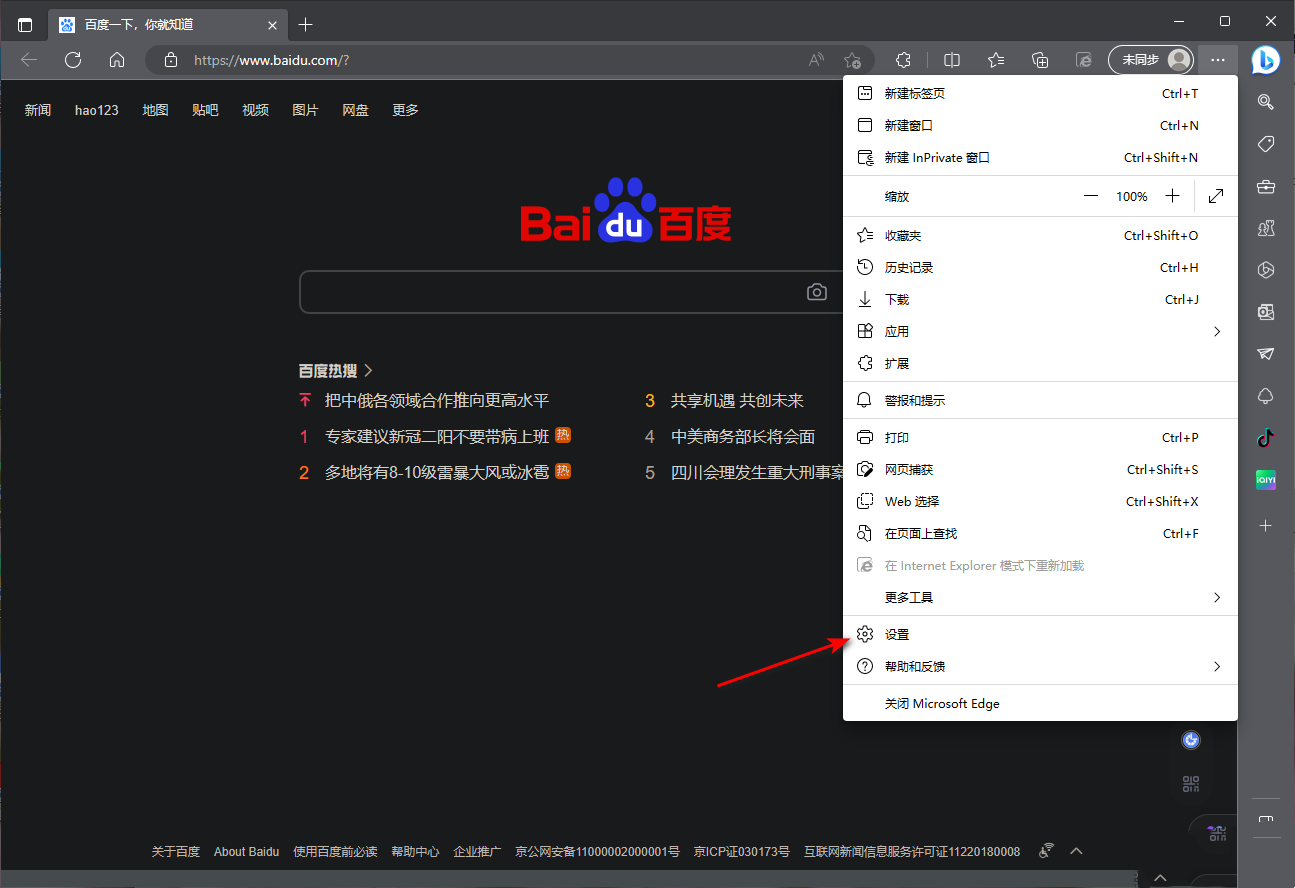
Task: Click the padlock site info icon
Action: 171,60
